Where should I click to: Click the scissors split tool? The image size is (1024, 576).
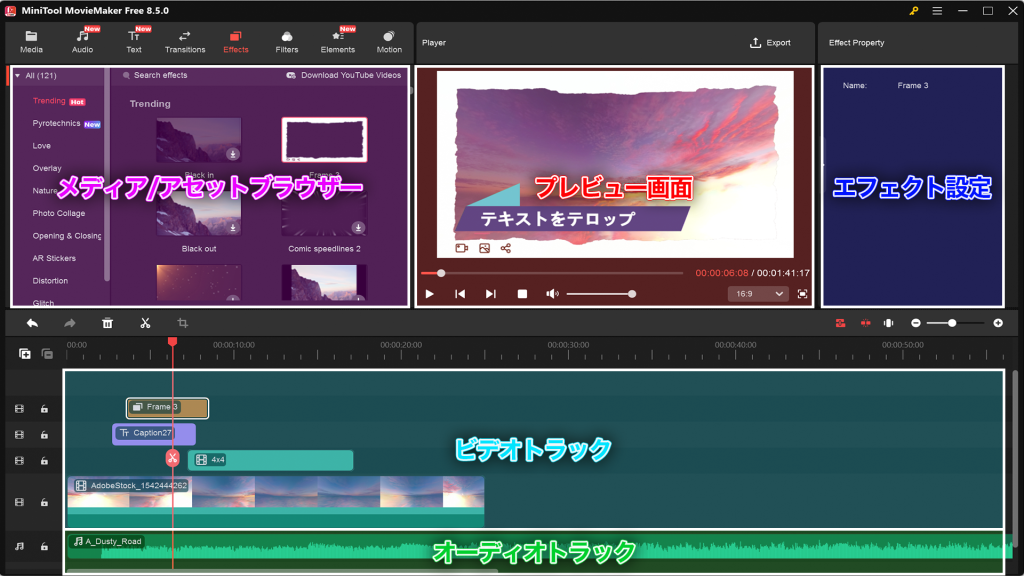click(x=145, y=323)
